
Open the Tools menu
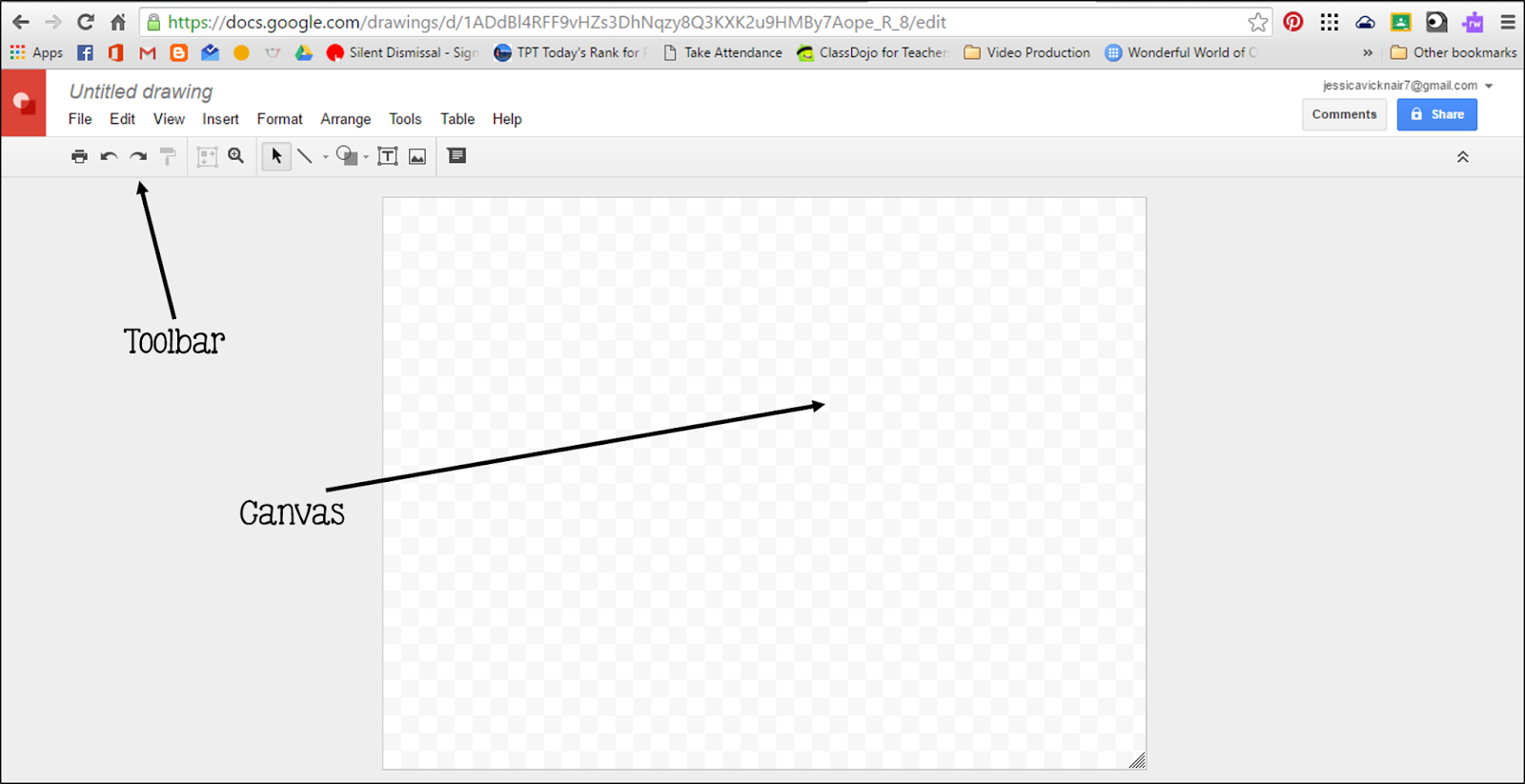405,119
